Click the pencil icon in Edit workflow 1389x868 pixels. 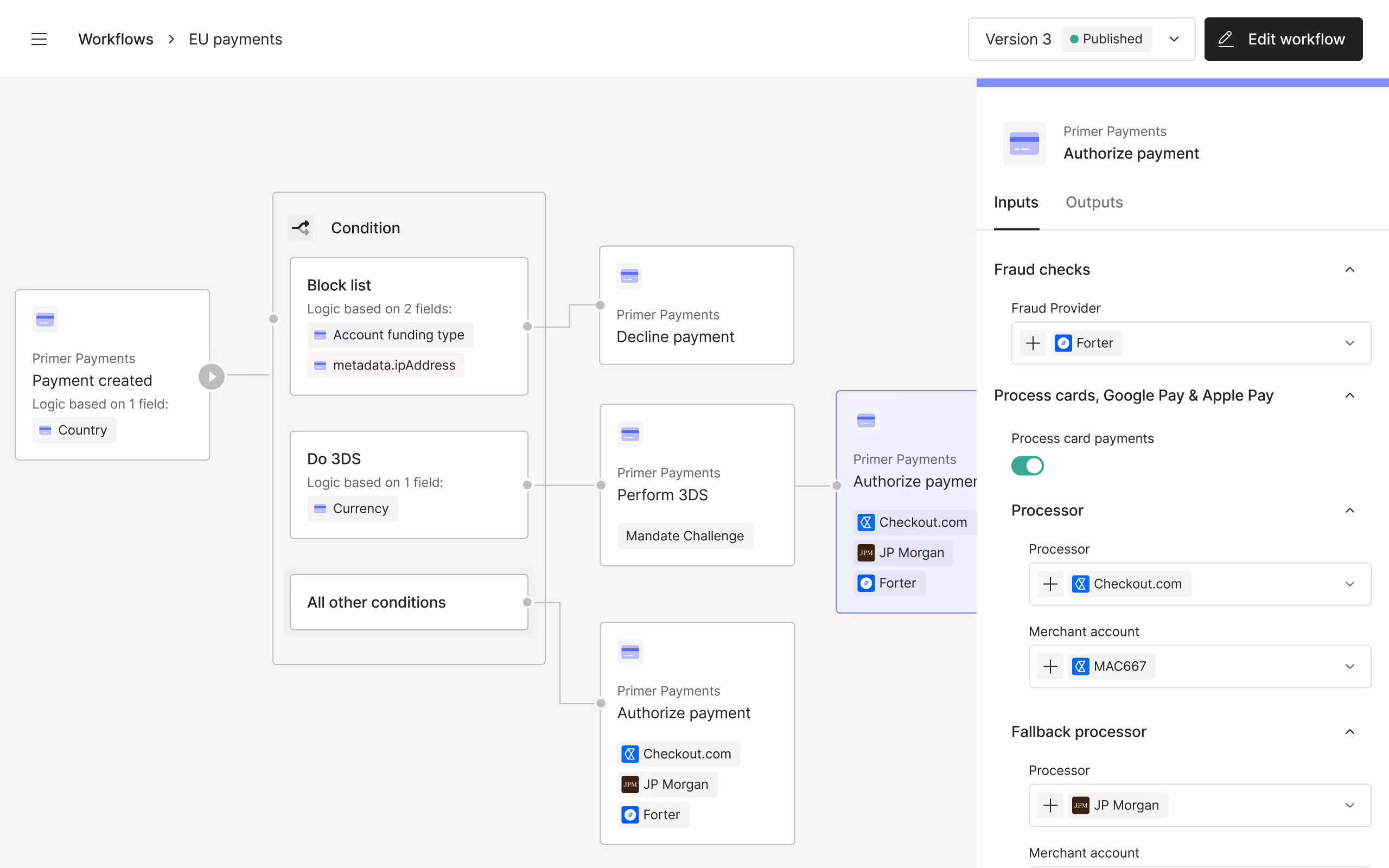[1226, 39]
